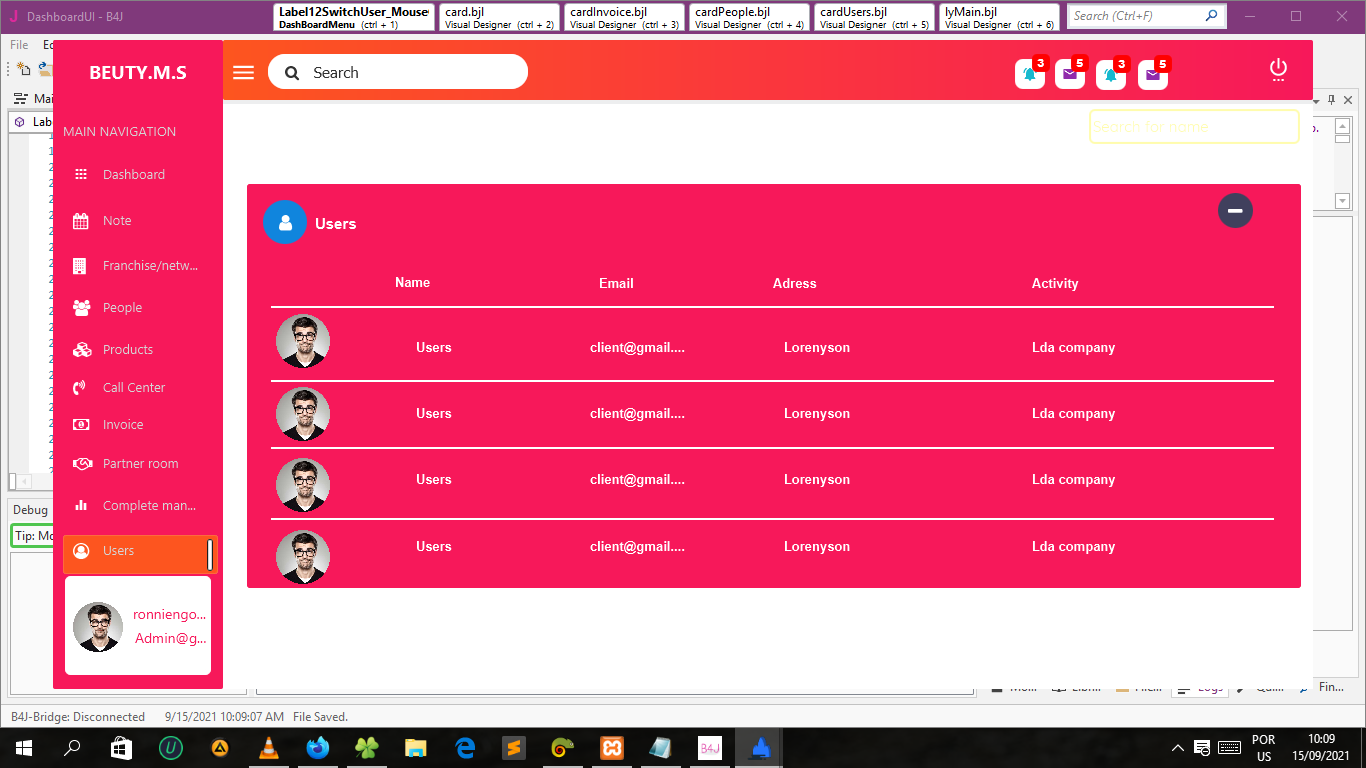
Task: Select the Debug tab in B4J
Action: (30, 510)
